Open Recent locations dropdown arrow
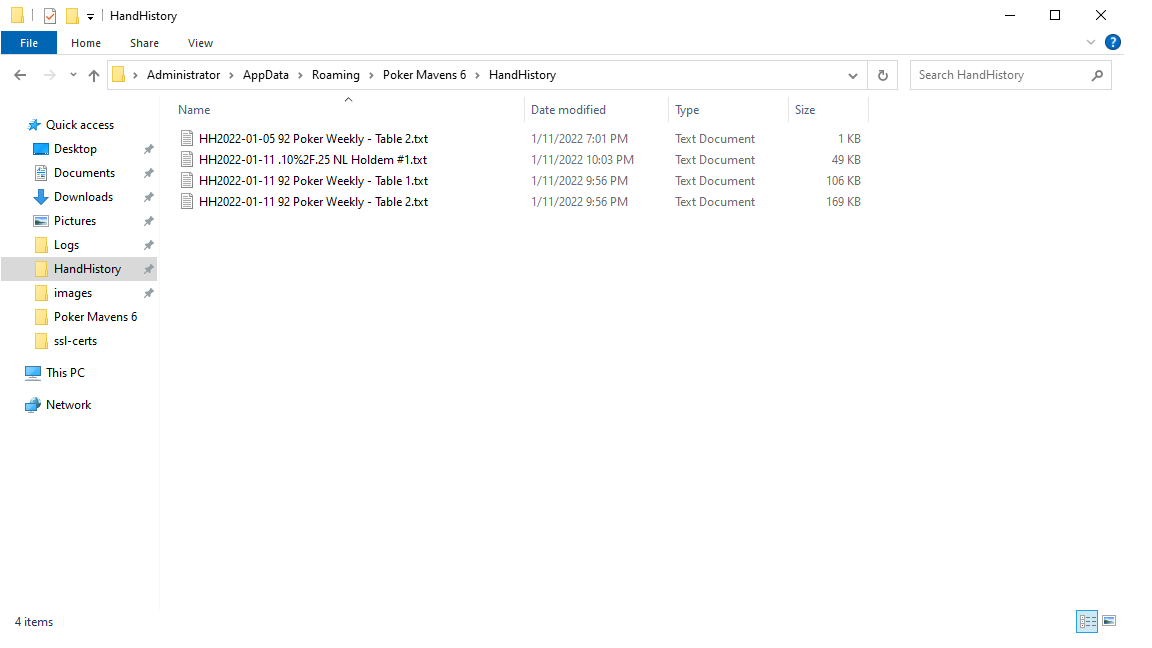Screen dimensions: 1152x648 pyautogui.click(x=73, y=75)
